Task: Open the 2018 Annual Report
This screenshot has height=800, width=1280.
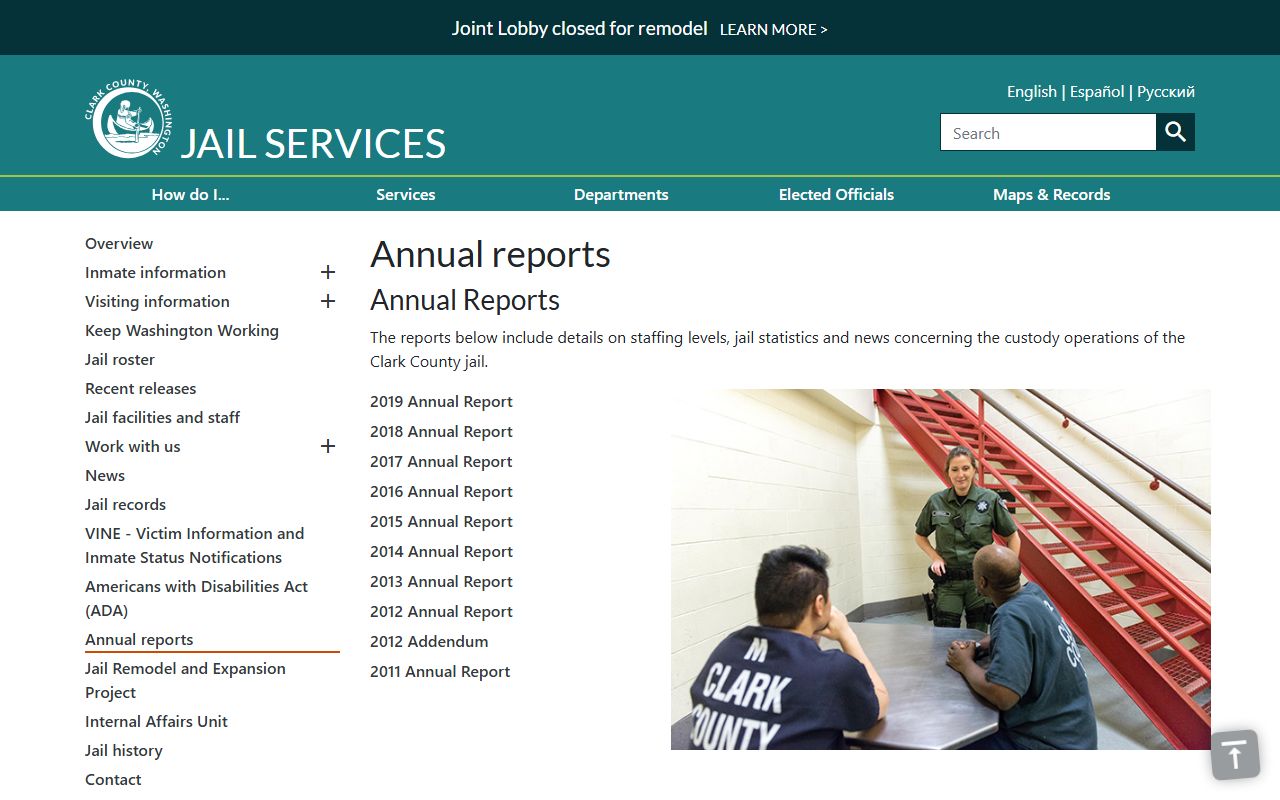Action: pyautogui.click(x=441, y=431)
